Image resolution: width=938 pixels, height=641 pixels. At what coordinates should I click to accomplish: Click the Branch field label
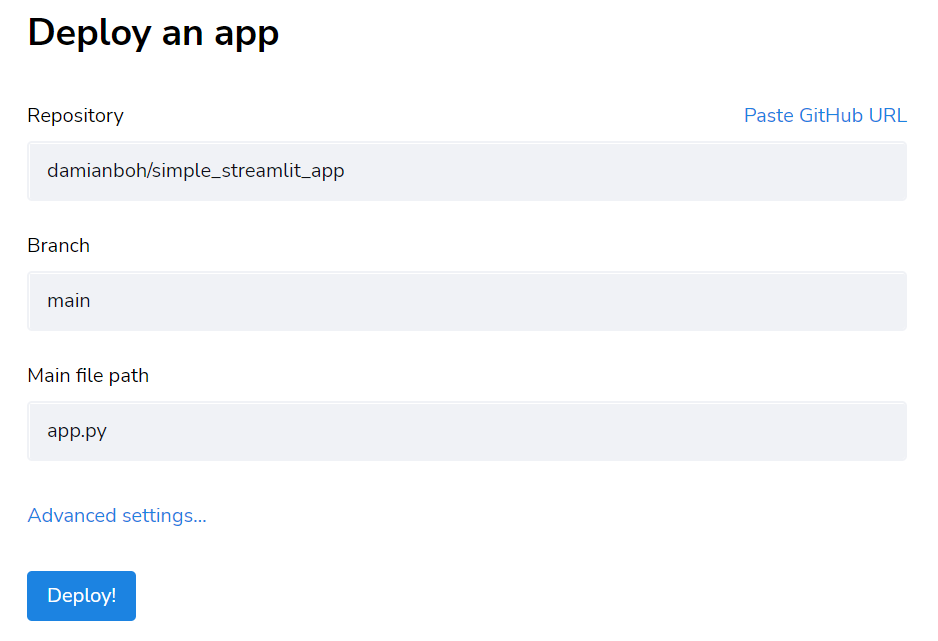coord(58,246)
